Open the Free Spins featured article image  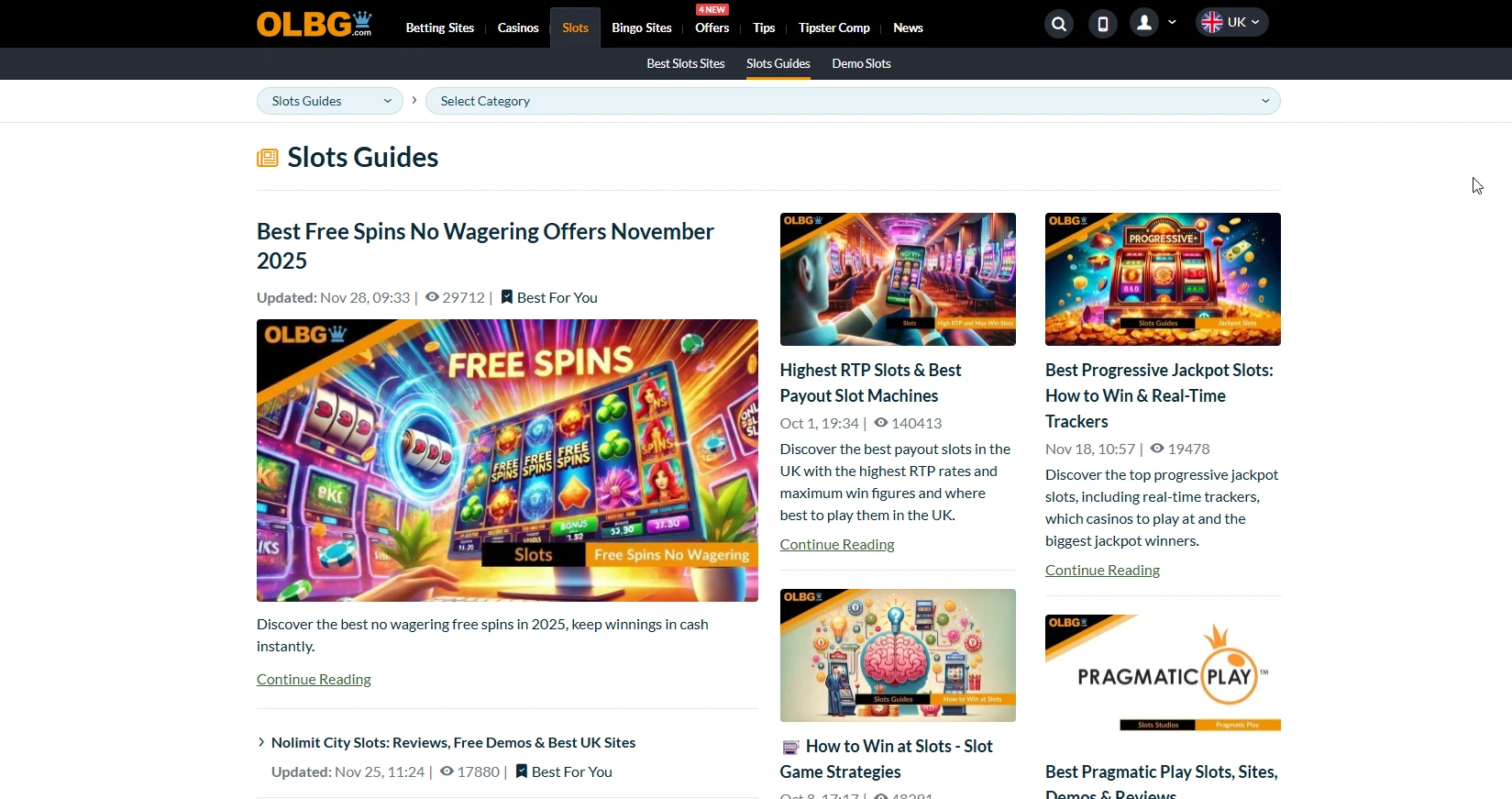tap(507, 461)
